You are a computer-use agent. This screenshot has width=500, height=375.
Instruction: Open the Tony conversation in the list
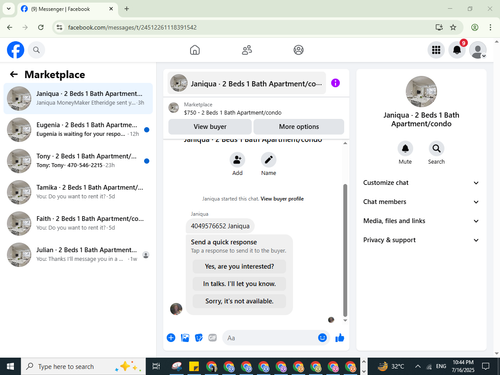(x=78, y=161)
